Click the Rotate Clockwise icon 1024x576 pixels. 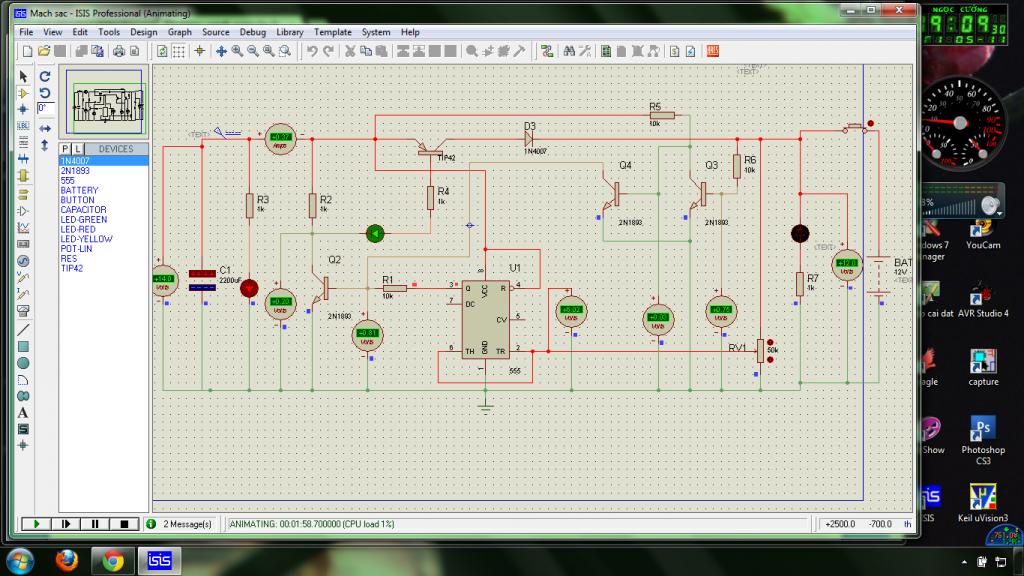pos(45,76)
